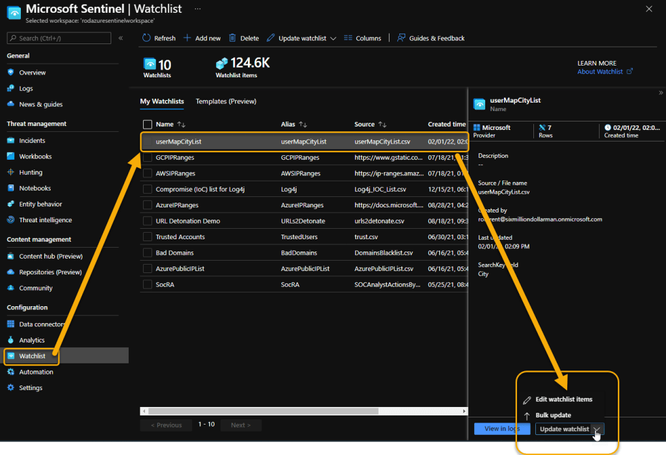Click the Columns icon in toolbar
This screenshot has width=666, height=455.
(x=348, y=38)
